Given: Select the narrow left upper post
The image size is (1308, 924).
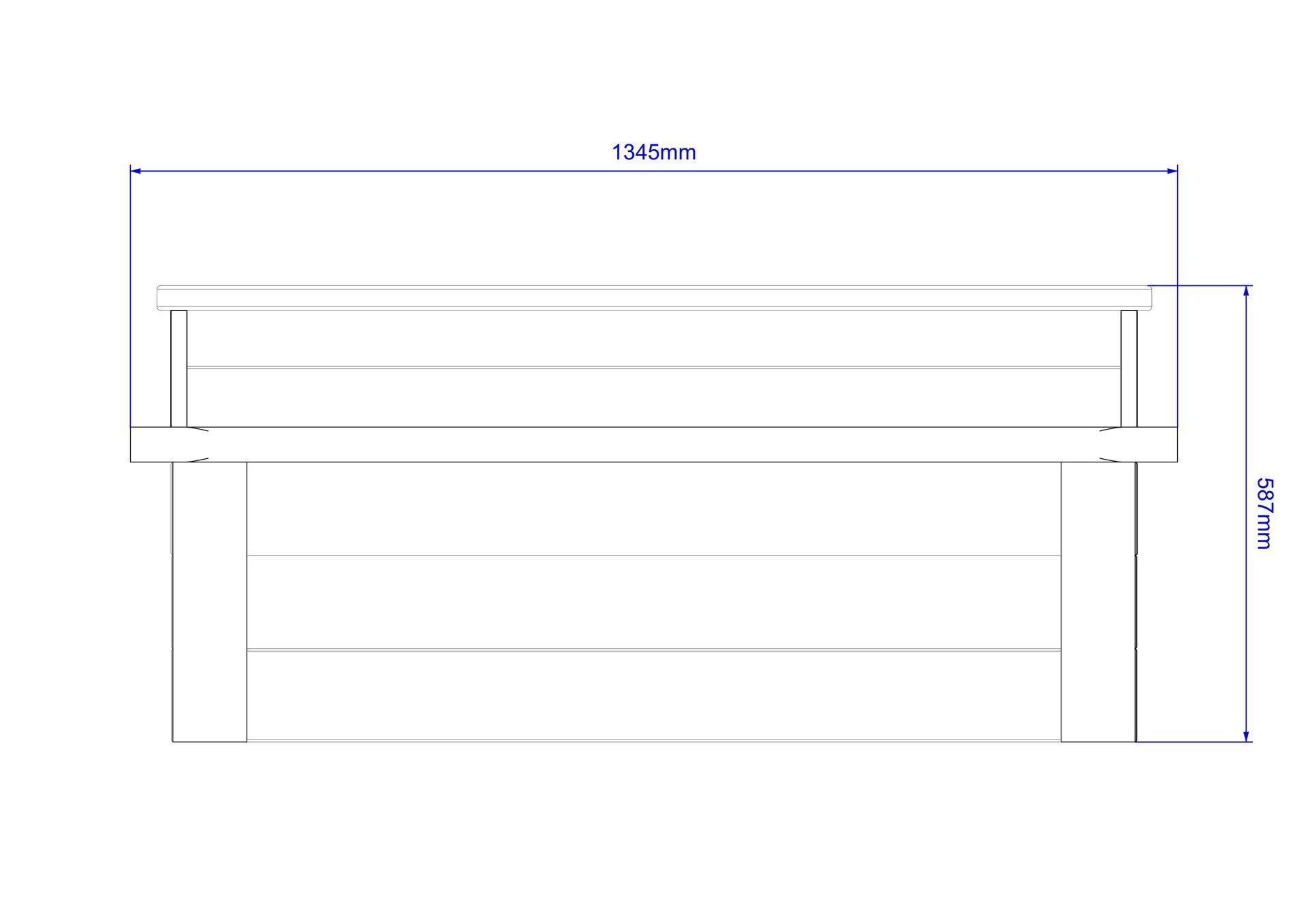Looking at the screenshot, I should [178, 368].
